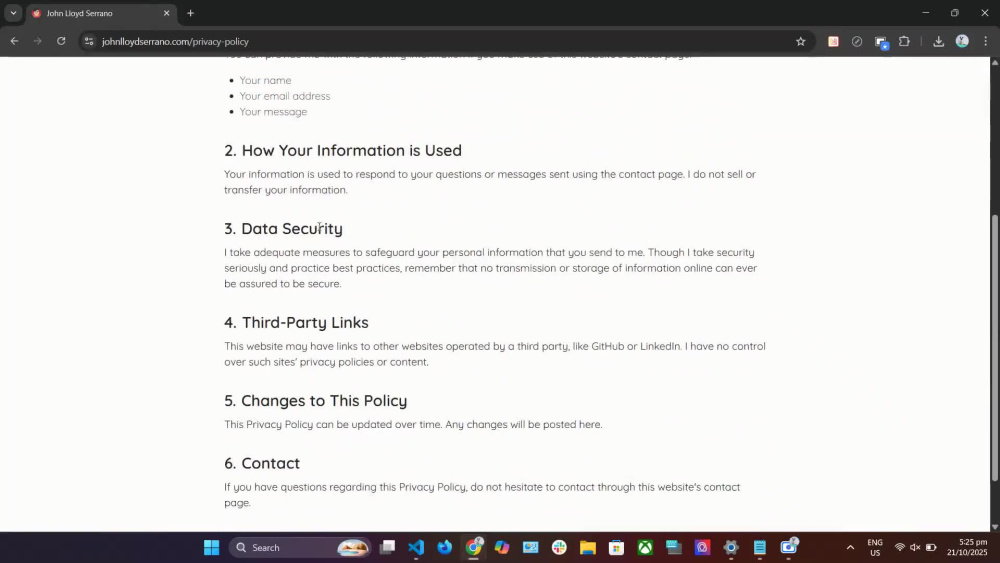
Task: Click the taskbar Search box
Action: click(x=300, y=547)
